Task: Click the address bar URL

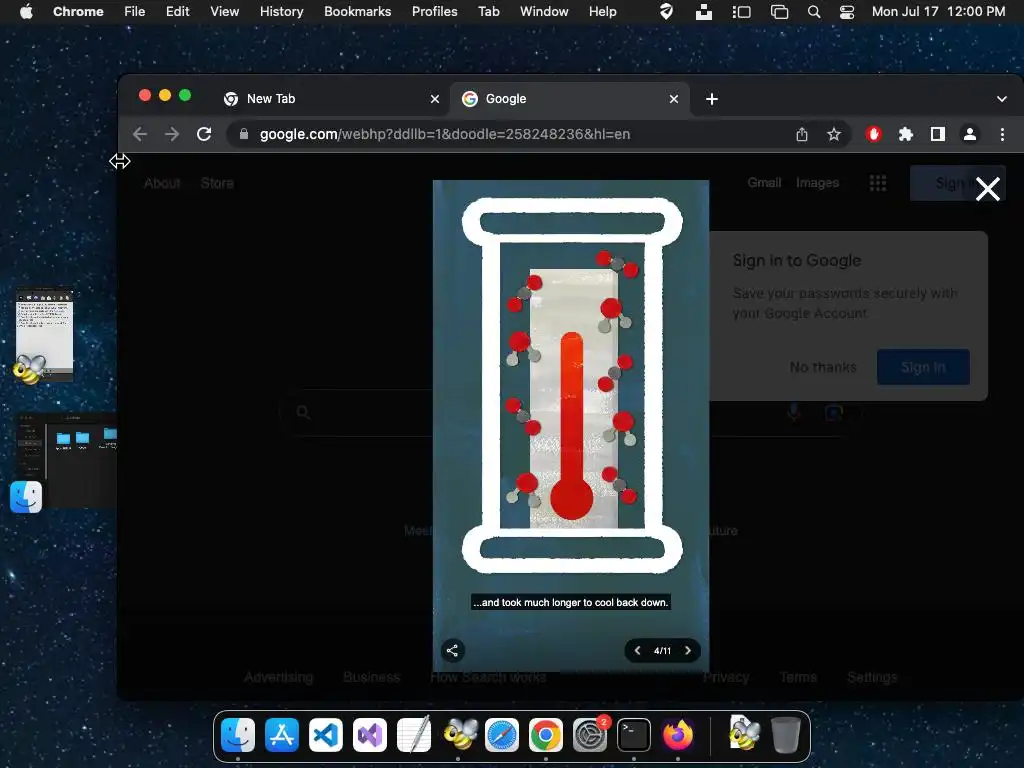Action: point(445,134)
